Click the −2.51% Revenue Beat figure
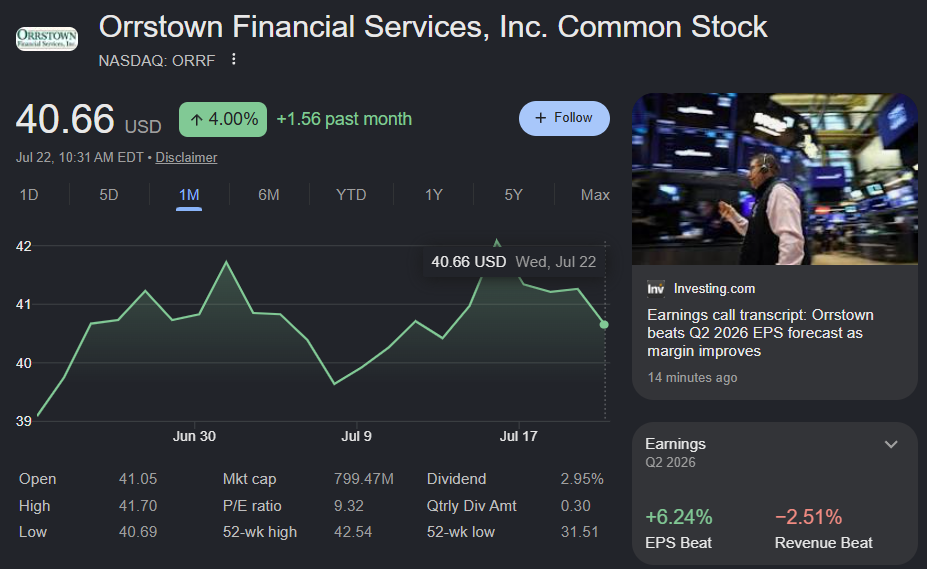Image resolution: width=927 pixels, height=569 pixels. 808,517
